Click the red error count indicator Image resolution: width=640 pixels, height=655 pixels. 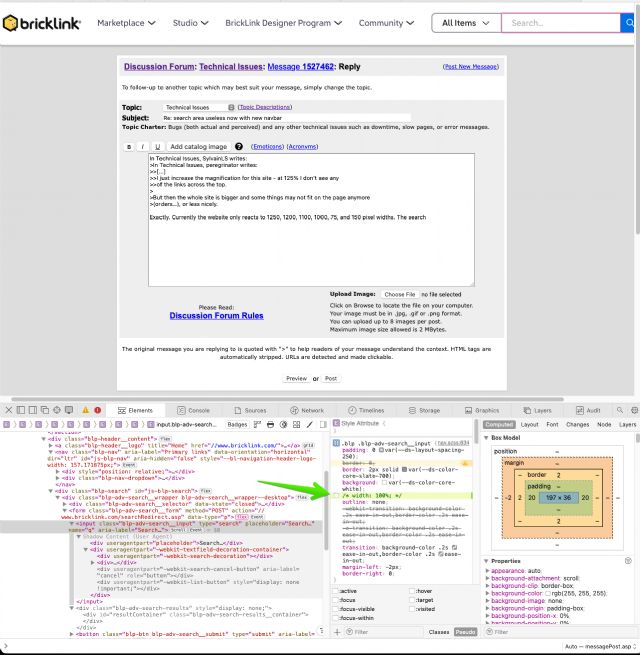pyautogui.click(x=97, y=410)
